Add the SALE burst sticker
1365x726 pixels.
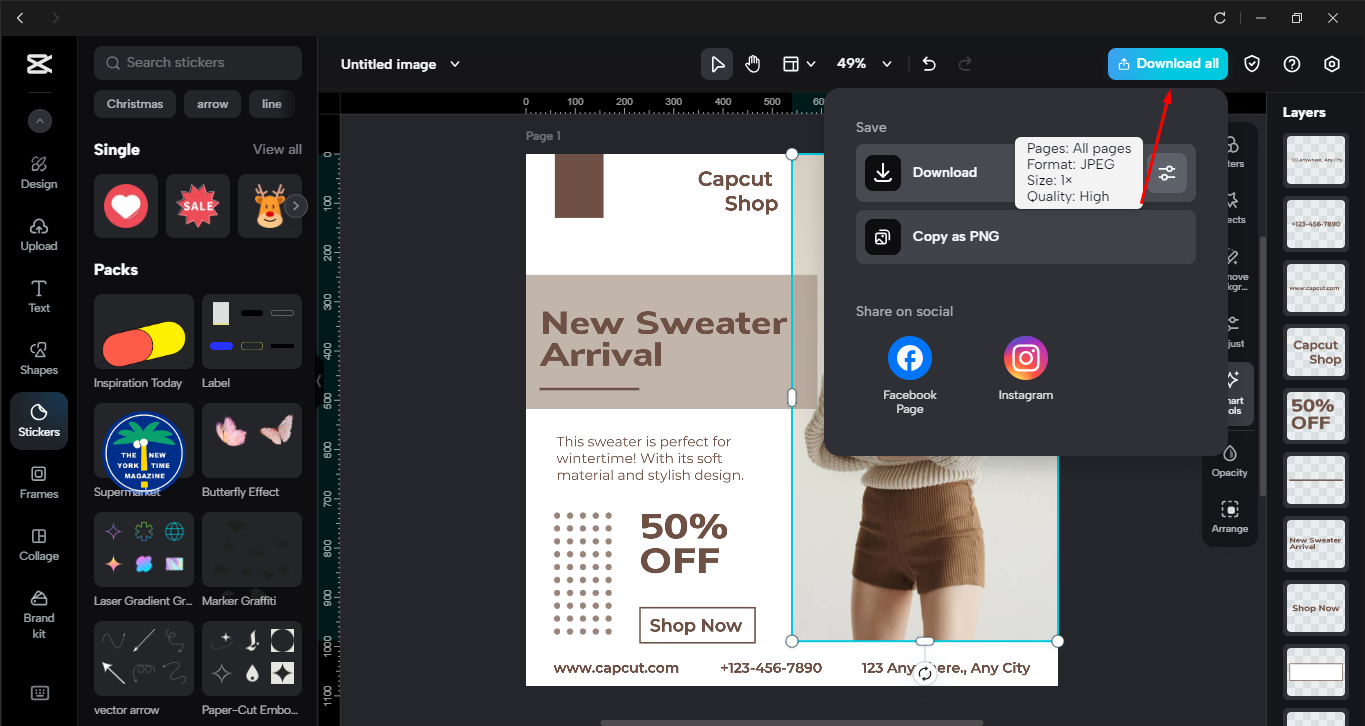click(x=198, y=206)
